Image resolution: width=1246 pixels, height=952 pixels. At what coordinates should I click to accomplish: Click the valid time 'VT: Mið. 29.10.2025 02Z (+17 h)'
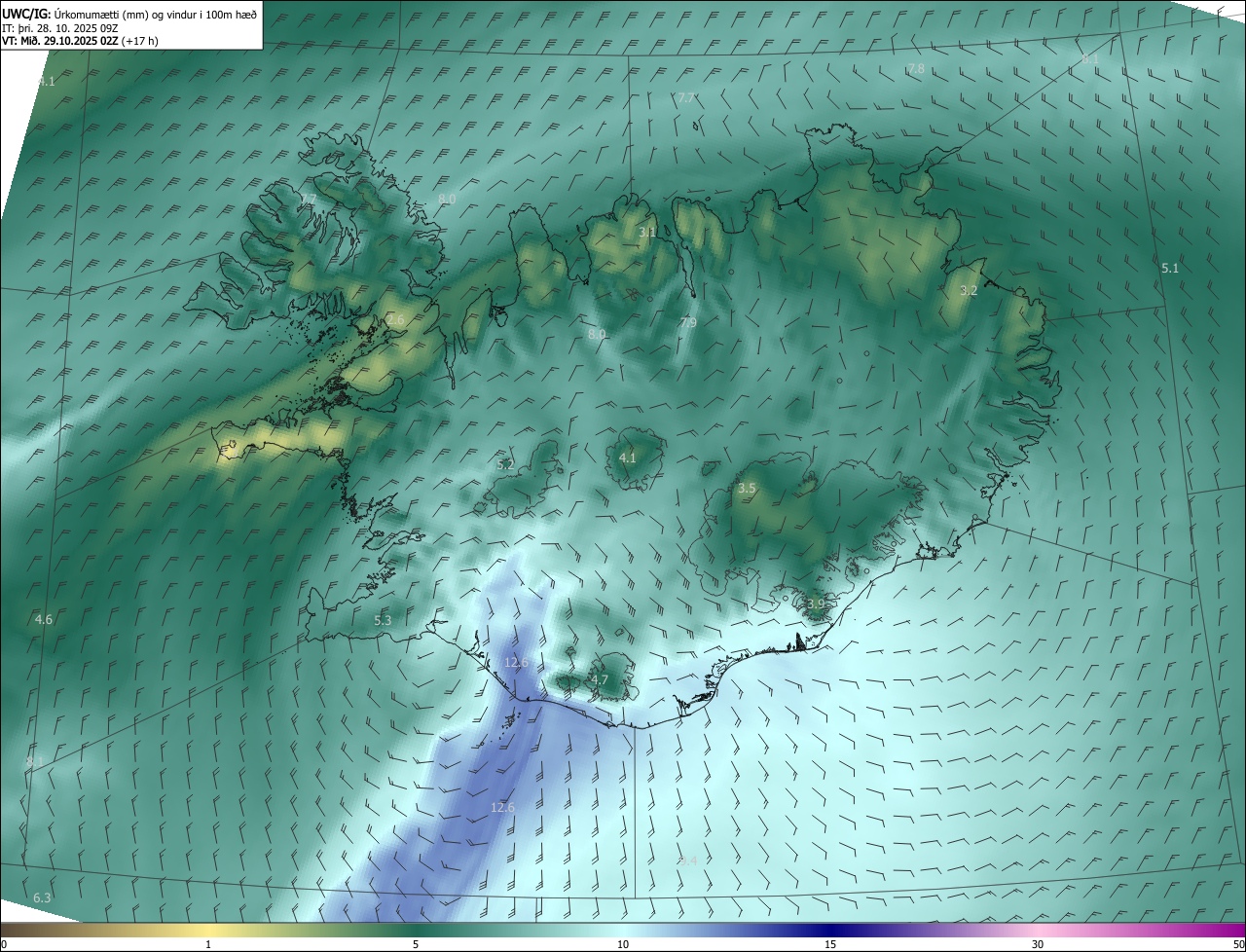pyautogui.click(x=80, y=41)
